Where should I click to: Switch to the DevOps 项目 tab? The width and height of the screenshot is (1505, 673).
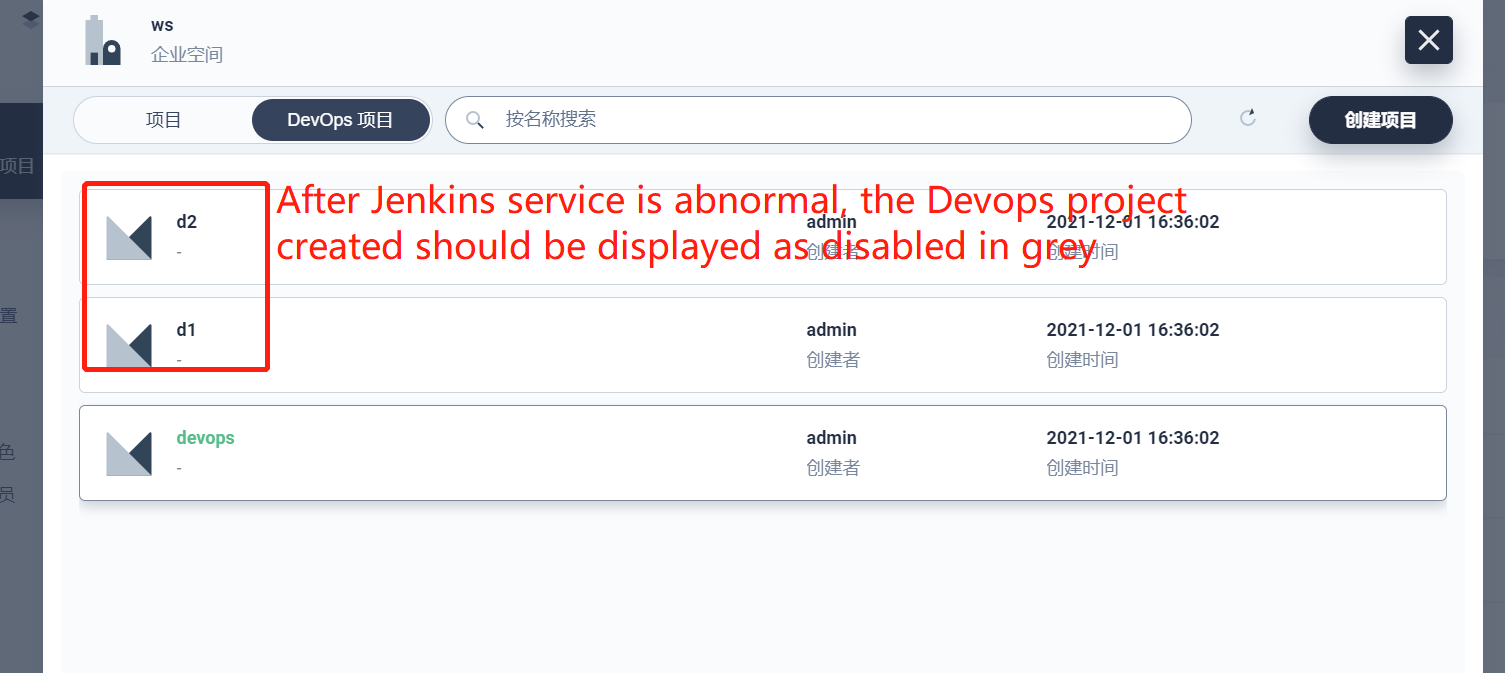340,119
